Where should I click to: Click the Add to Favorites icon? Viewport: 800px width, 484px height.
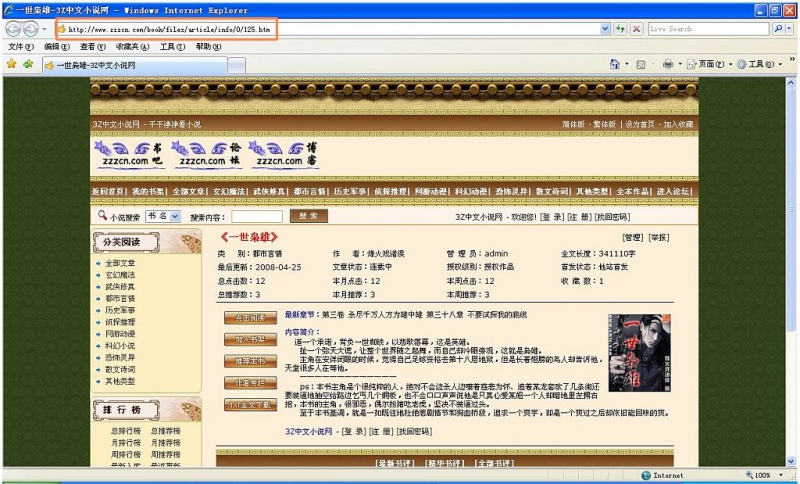(x=28, y=64)
